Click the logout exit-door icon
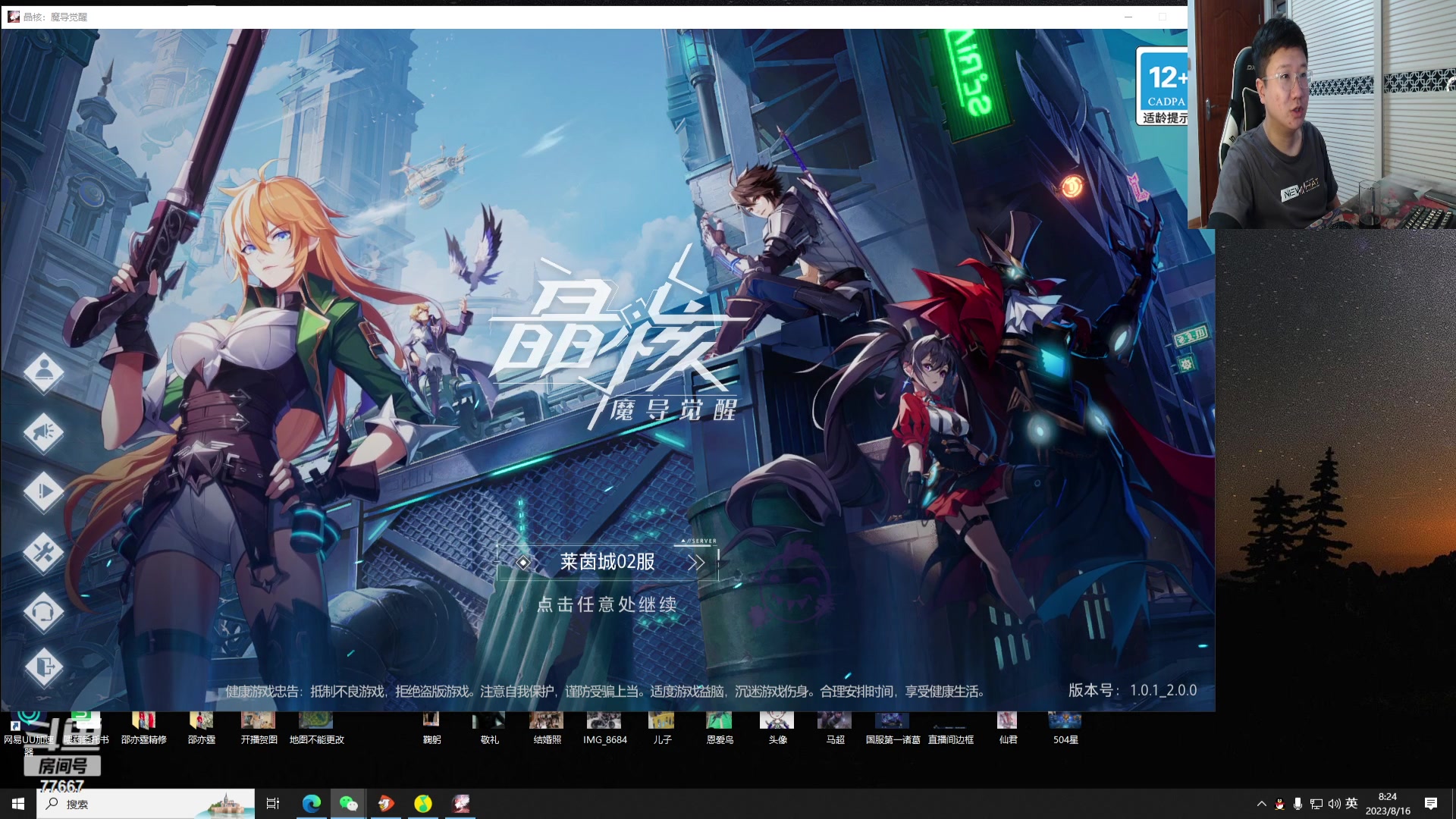 43,667
